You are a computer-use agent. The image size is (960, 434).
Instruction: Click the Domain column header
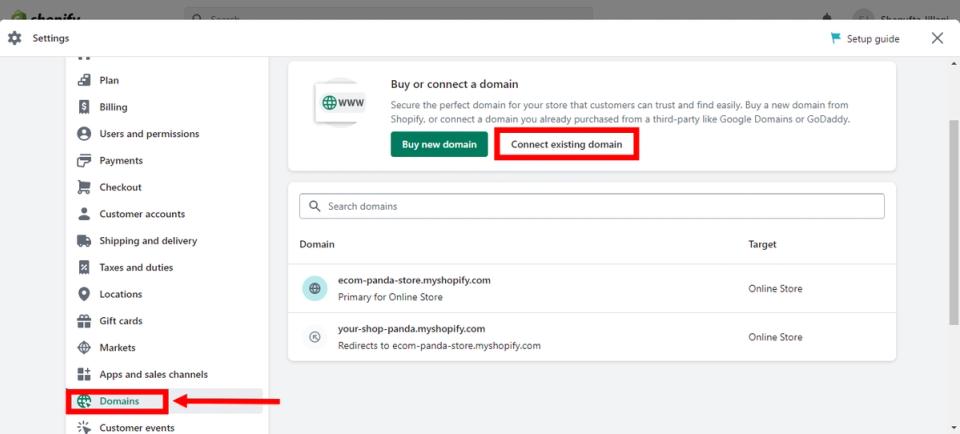(317, 244)
